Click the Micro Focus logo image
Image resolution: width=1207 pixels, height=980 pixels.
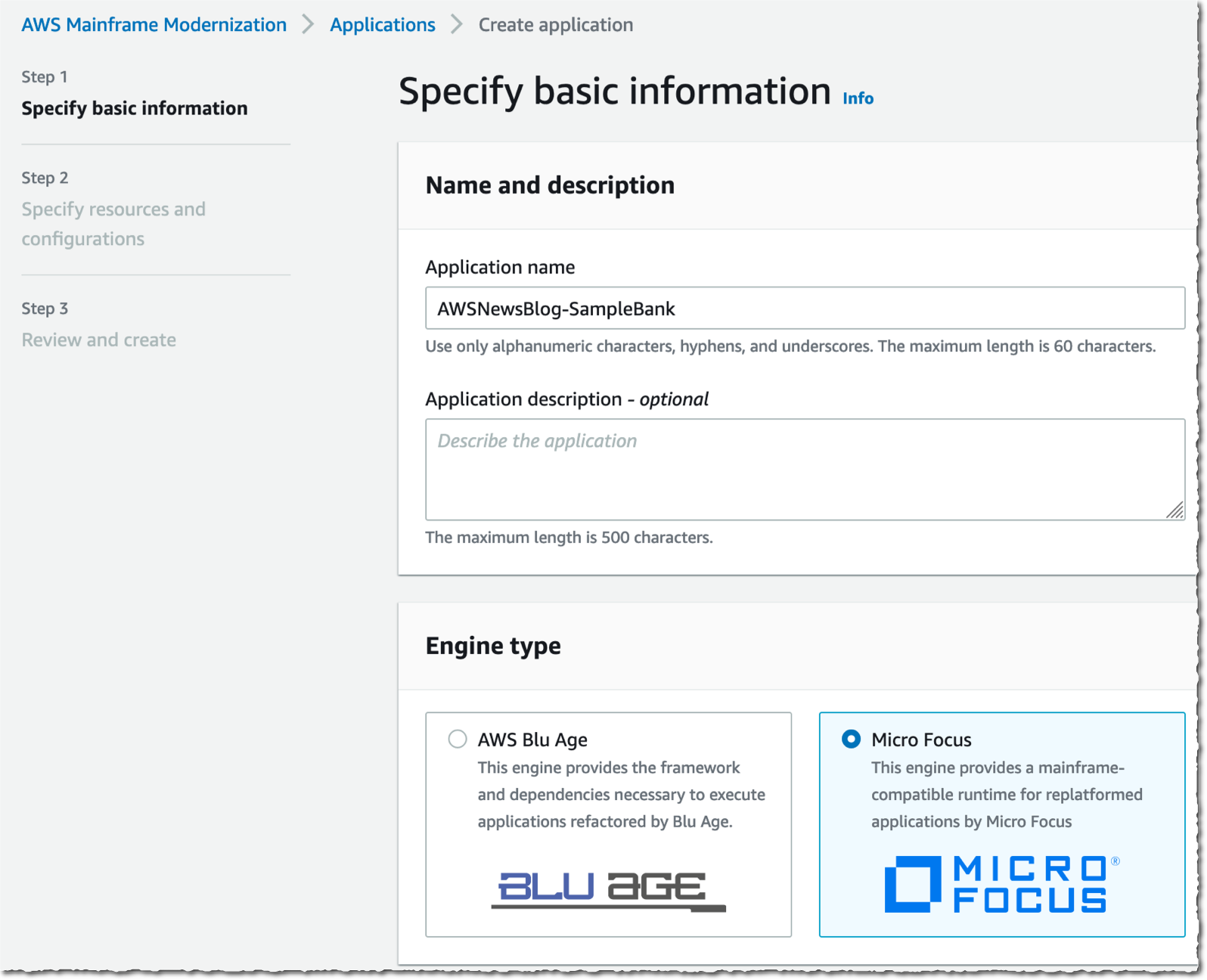tap(1001, 884)
